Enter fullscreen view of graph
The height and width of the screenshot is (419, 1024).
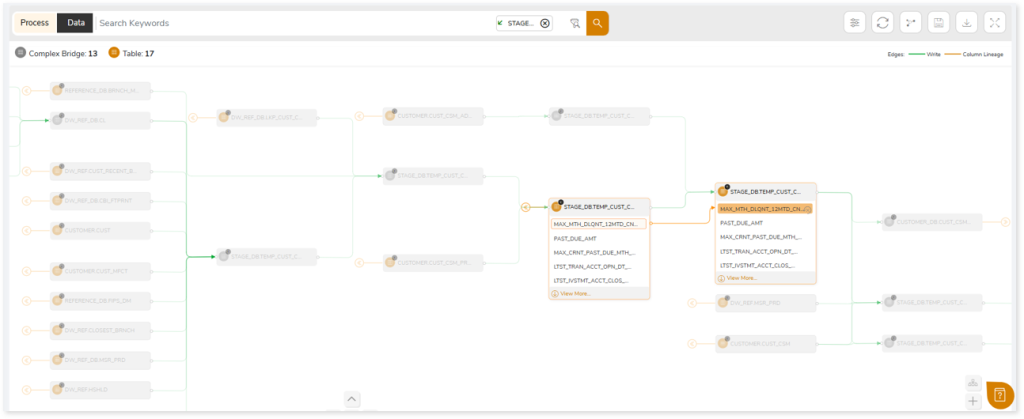[994, 22]
